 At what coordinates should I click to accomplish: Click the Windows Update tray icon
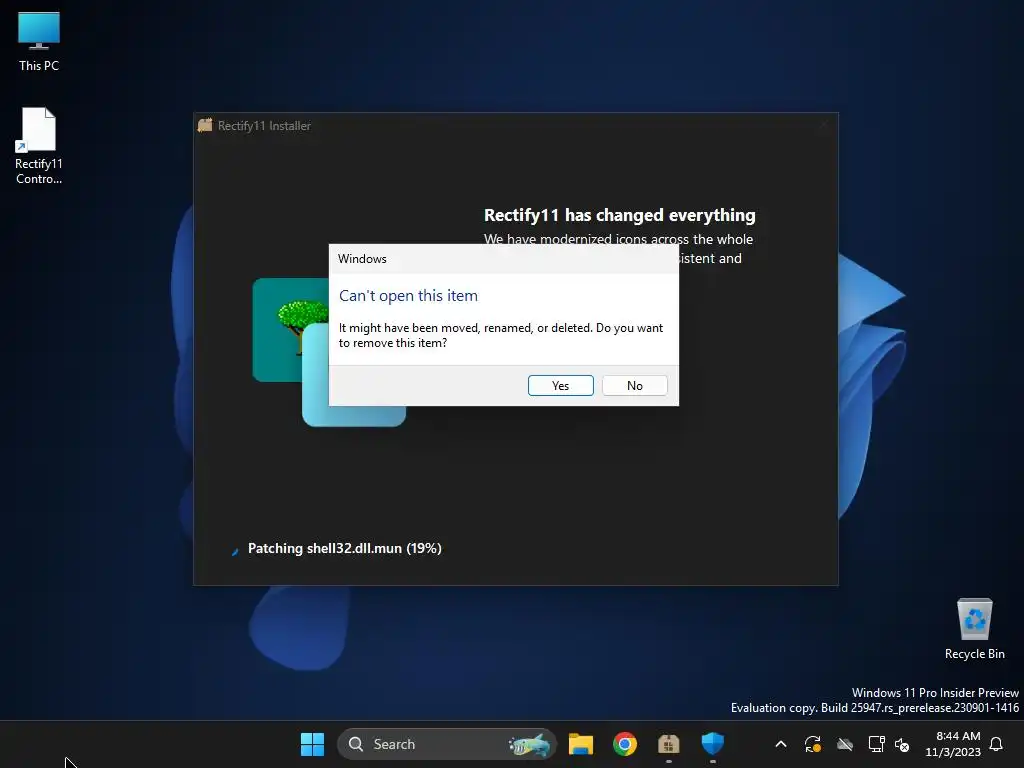[x=812, y=744]
